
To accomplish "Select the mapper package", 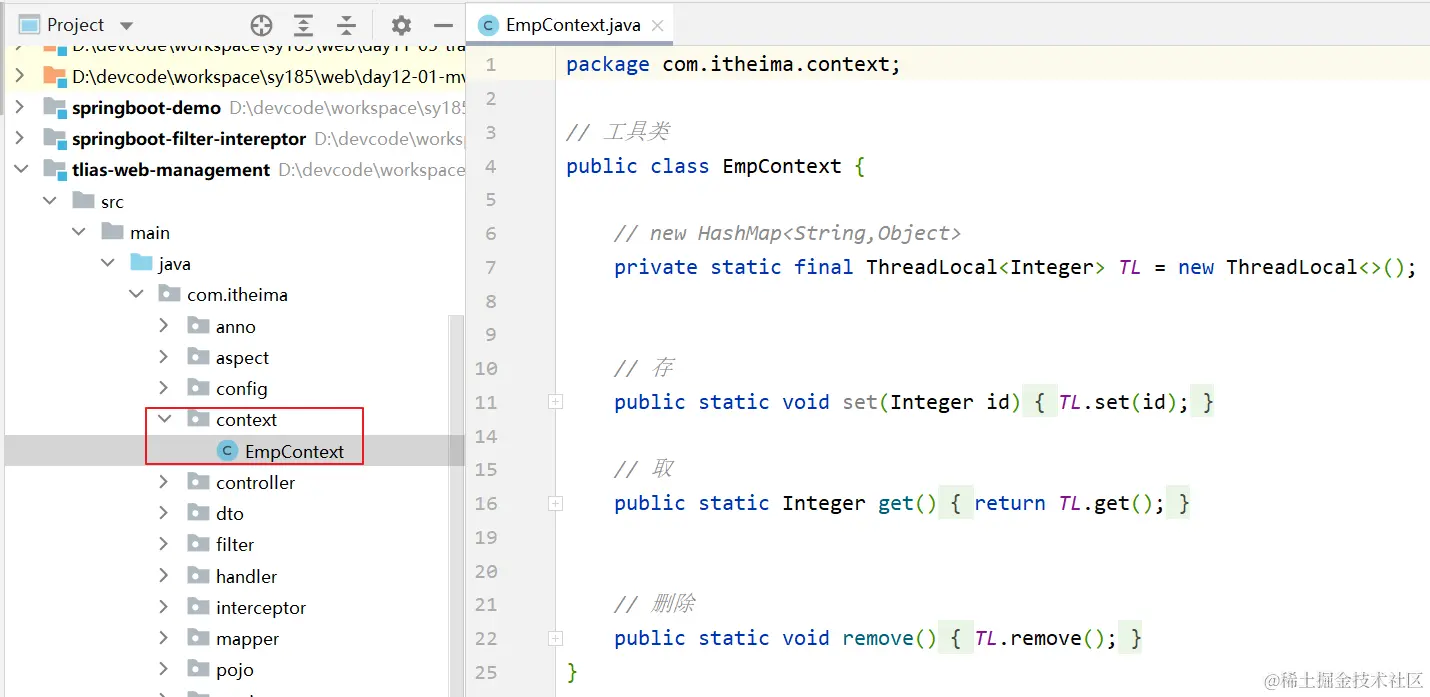I will (x=247, y=638).
